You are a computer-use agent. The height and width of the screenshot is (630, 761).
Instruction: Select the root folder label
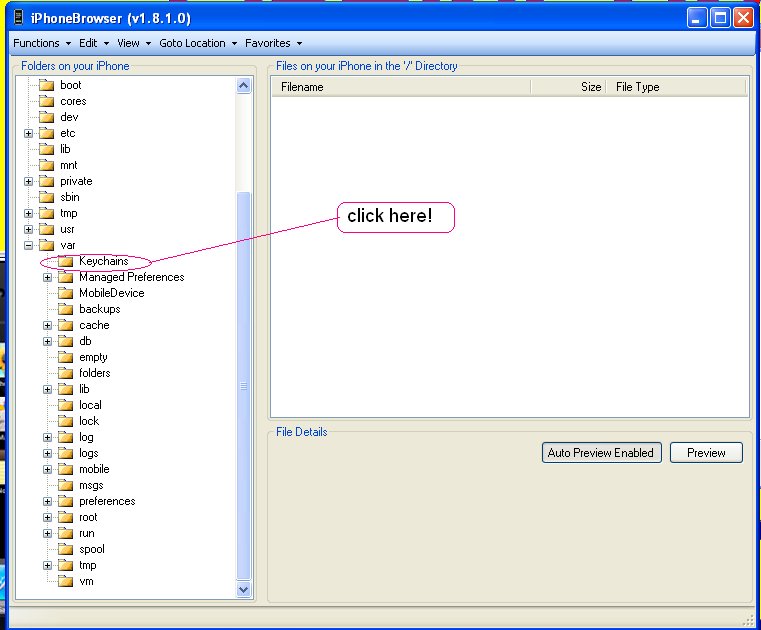[88, 517]
